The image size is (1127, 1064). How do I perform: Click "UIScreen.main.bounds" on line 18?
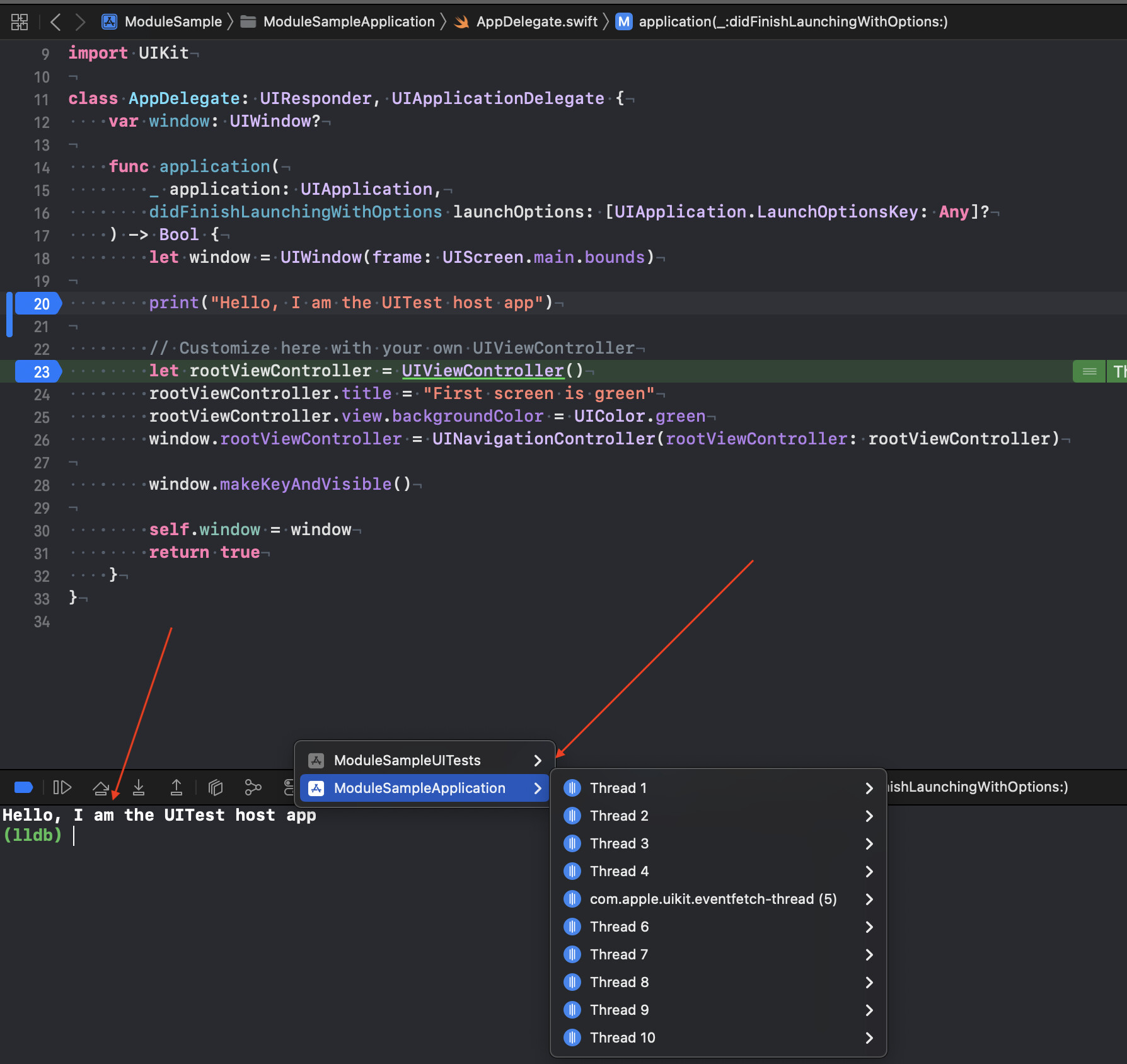[544, 257]
